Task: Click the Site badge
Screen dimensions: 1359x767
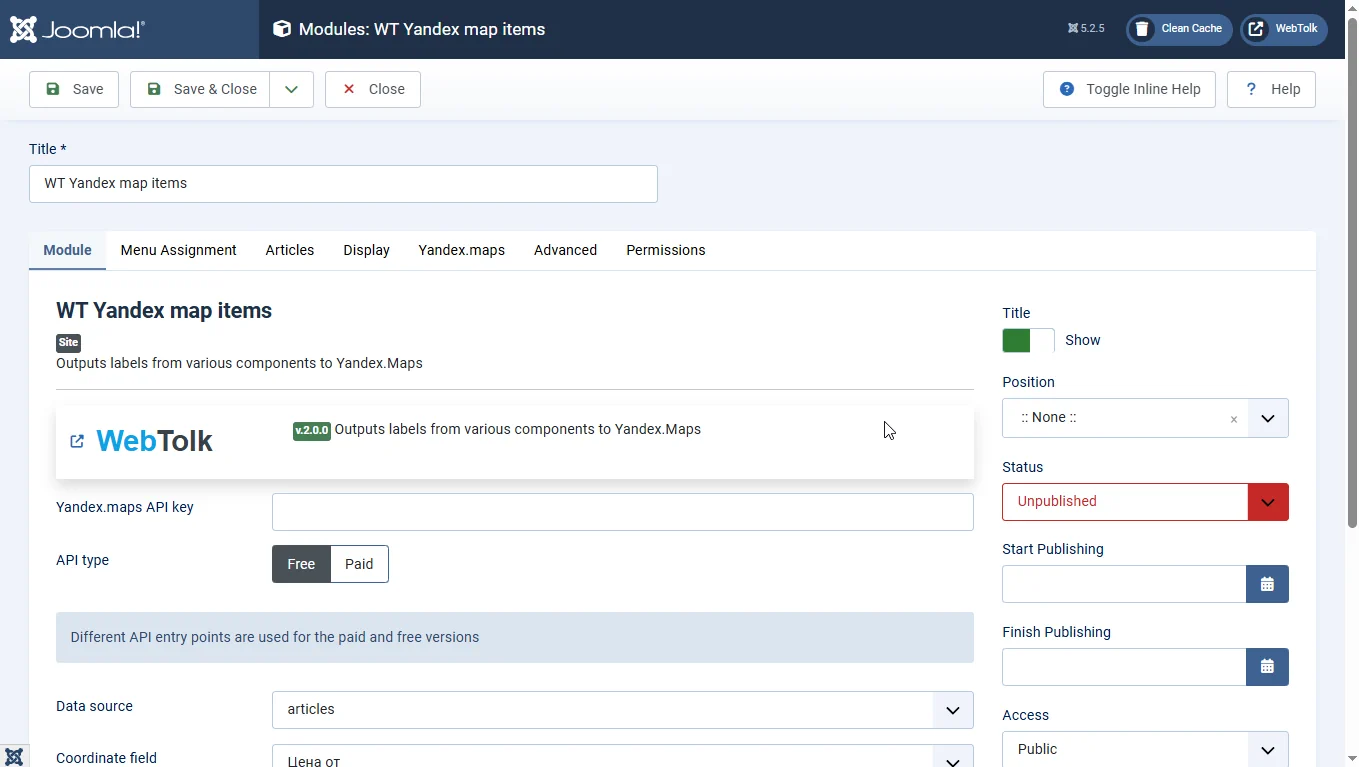Action: click(68, 342)
